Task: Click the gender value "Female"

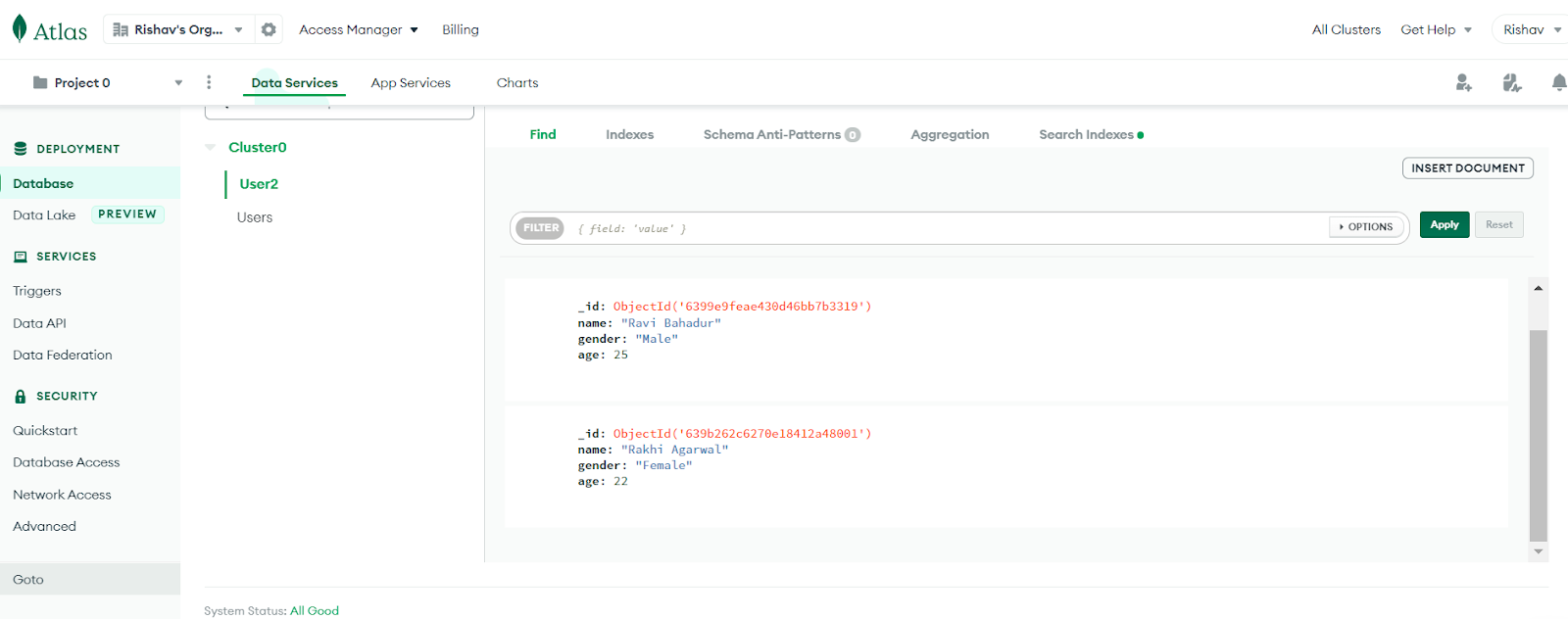Action: [x=663, y=465]
